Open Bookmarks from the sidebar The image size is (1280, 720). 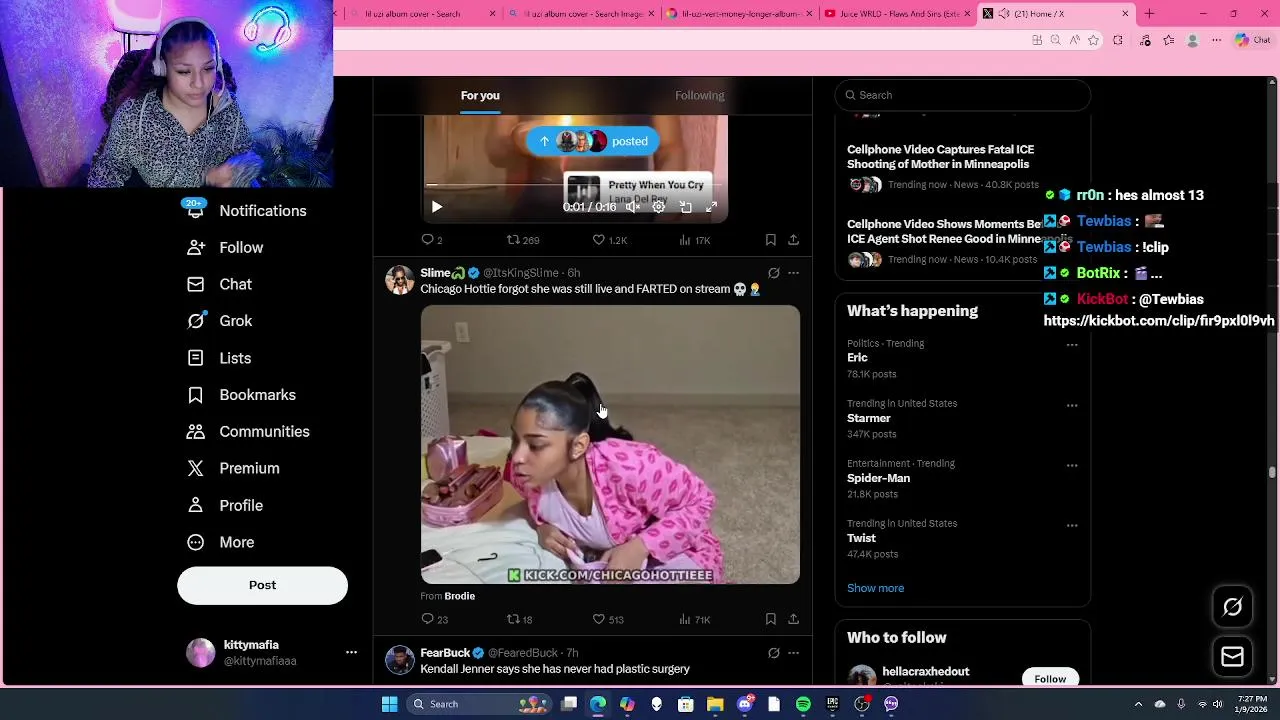click(242, 395)
